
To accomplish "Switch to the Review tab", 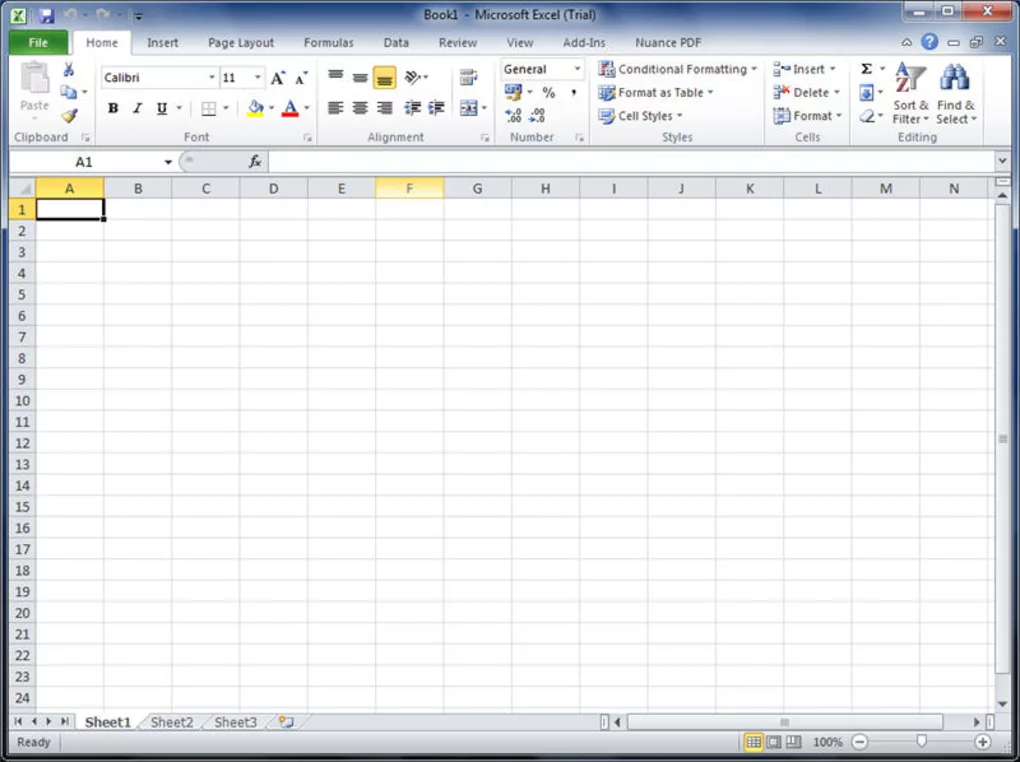I will coord(457,42).
